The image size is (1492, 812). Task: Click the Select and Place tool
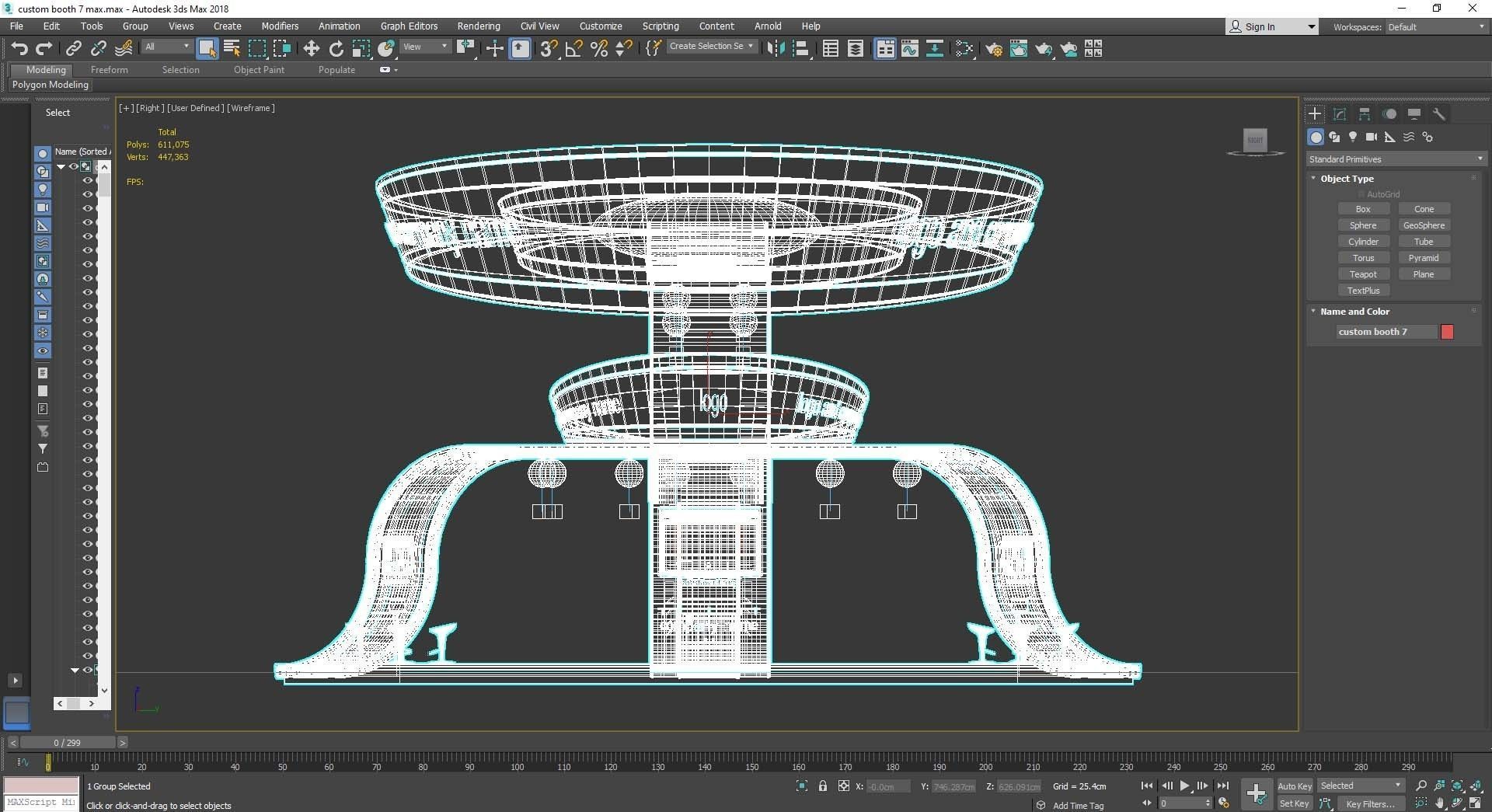click(386, 49)
